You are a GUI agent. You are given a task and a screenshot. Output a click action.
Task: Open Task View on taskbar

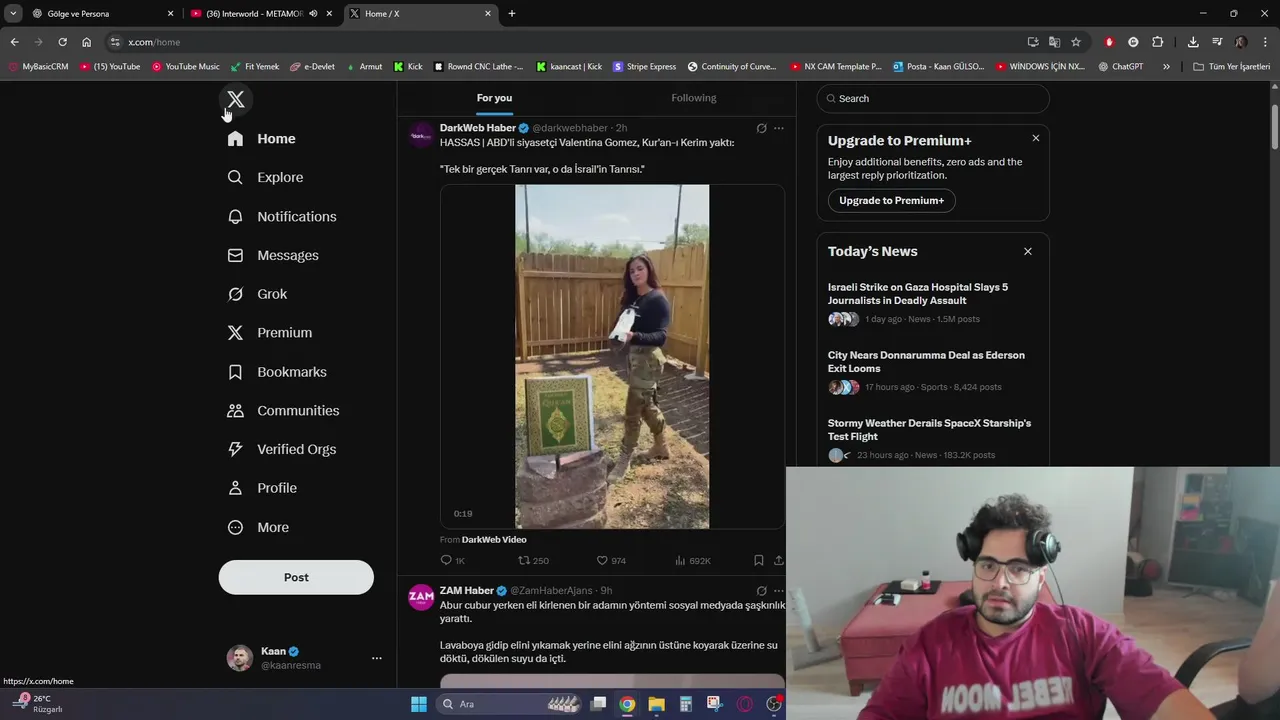[x=598, y=704]
